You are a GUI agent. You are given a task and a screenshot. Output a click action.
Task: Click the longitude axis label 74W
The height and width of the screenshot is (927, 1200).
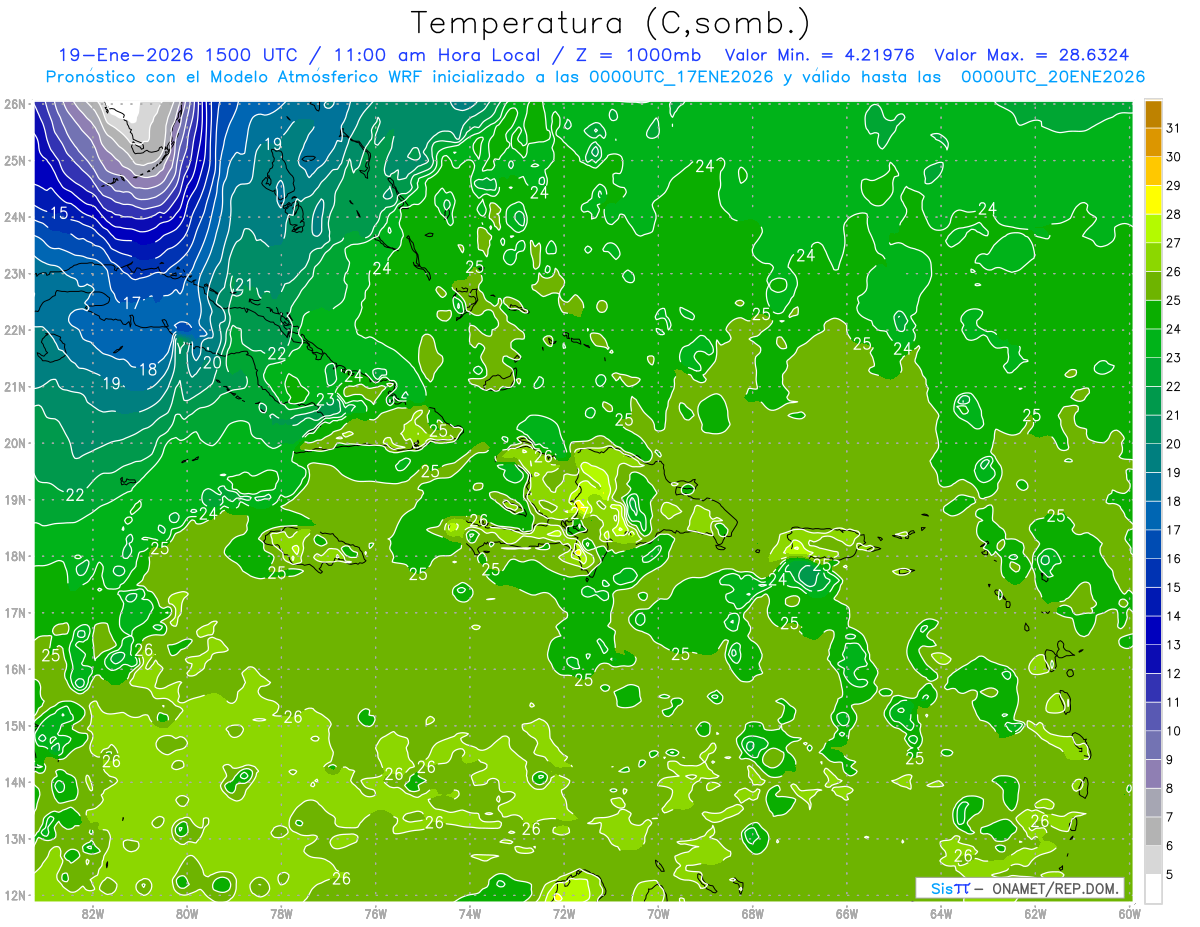click(469, 913)
